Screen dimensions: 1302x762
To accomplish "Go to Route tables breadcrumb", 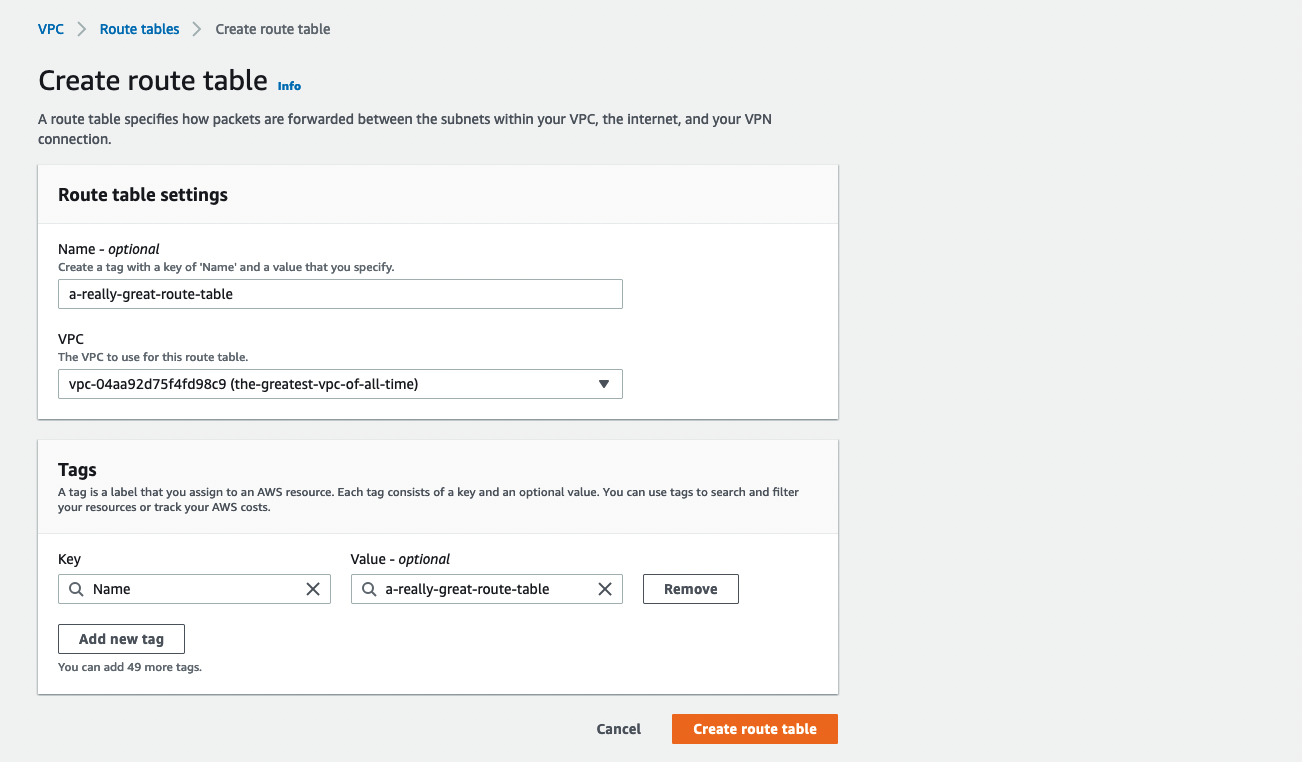I will [x=139, y=29].
